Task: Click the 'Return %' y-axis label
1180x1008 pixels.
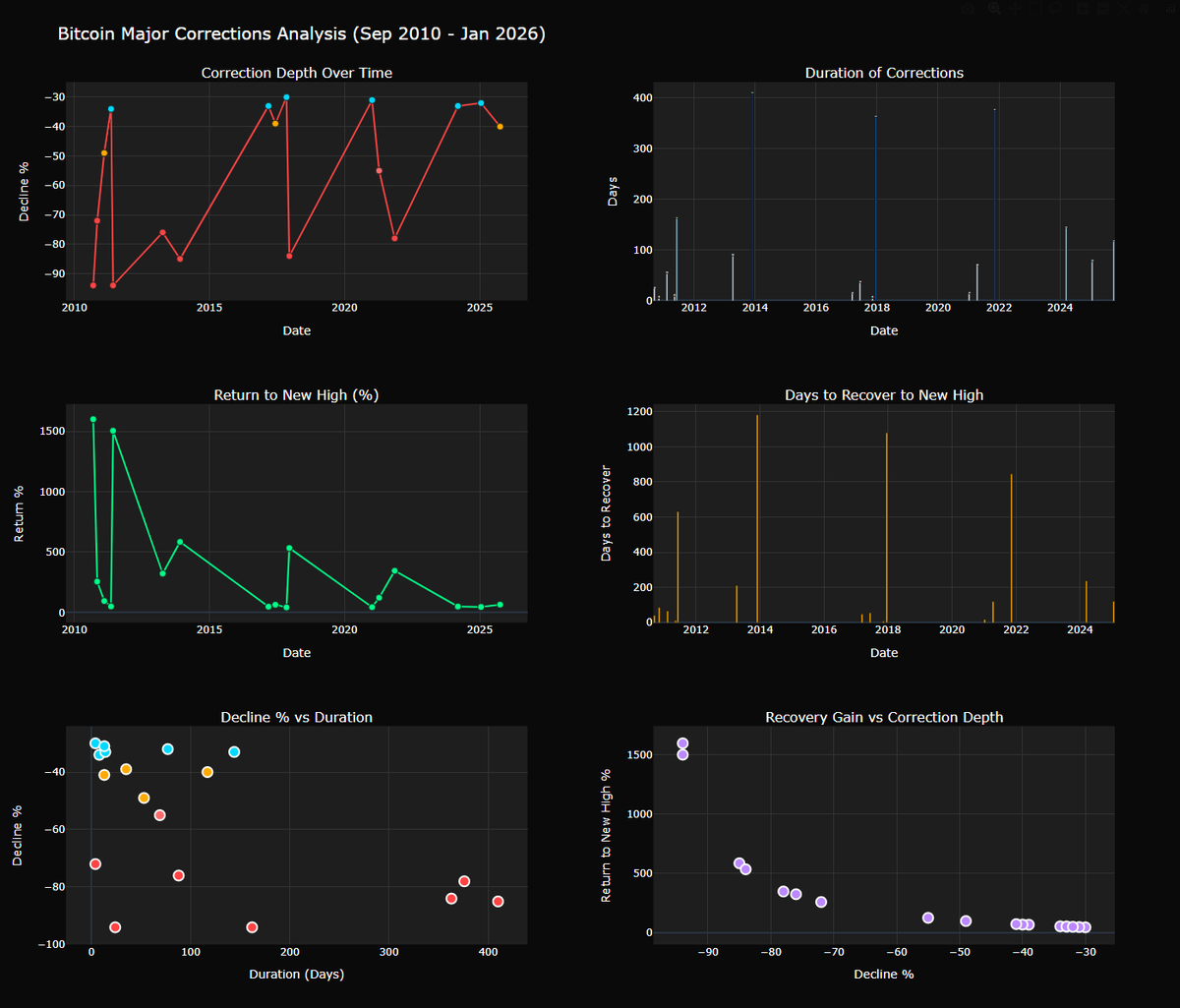Action: (20, 513)
